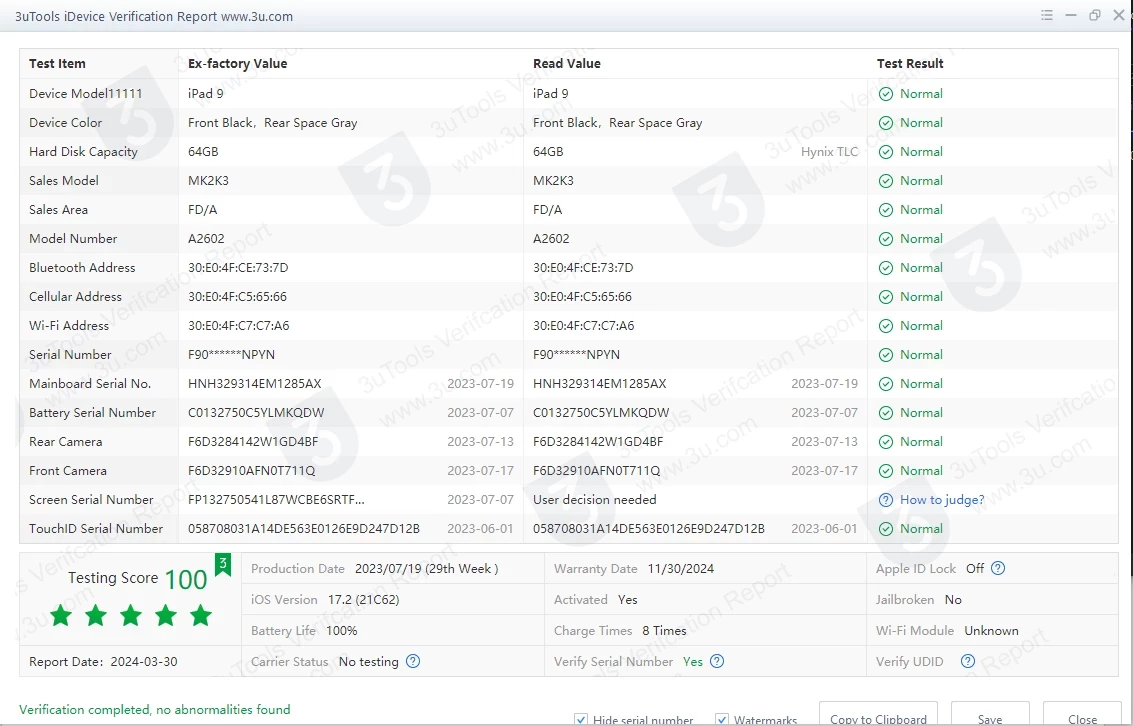Toggle the Watermarks checkbox
1133x726 pixels.
tap(721, 719)
